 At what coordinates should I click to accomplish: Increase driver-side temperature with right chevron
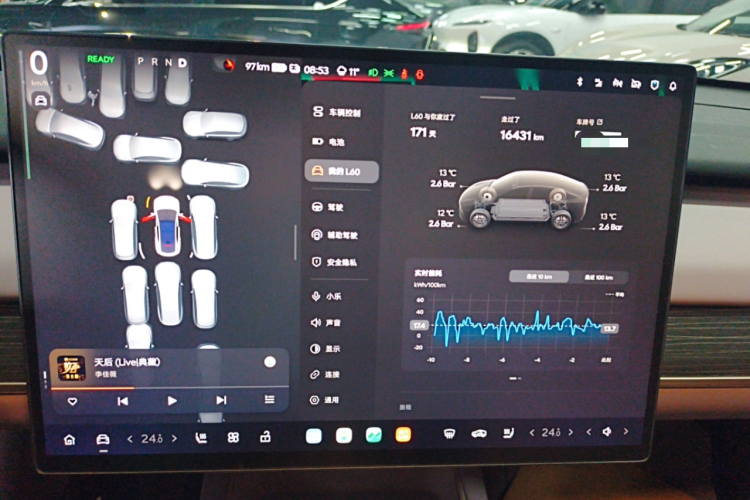(175, 438)
